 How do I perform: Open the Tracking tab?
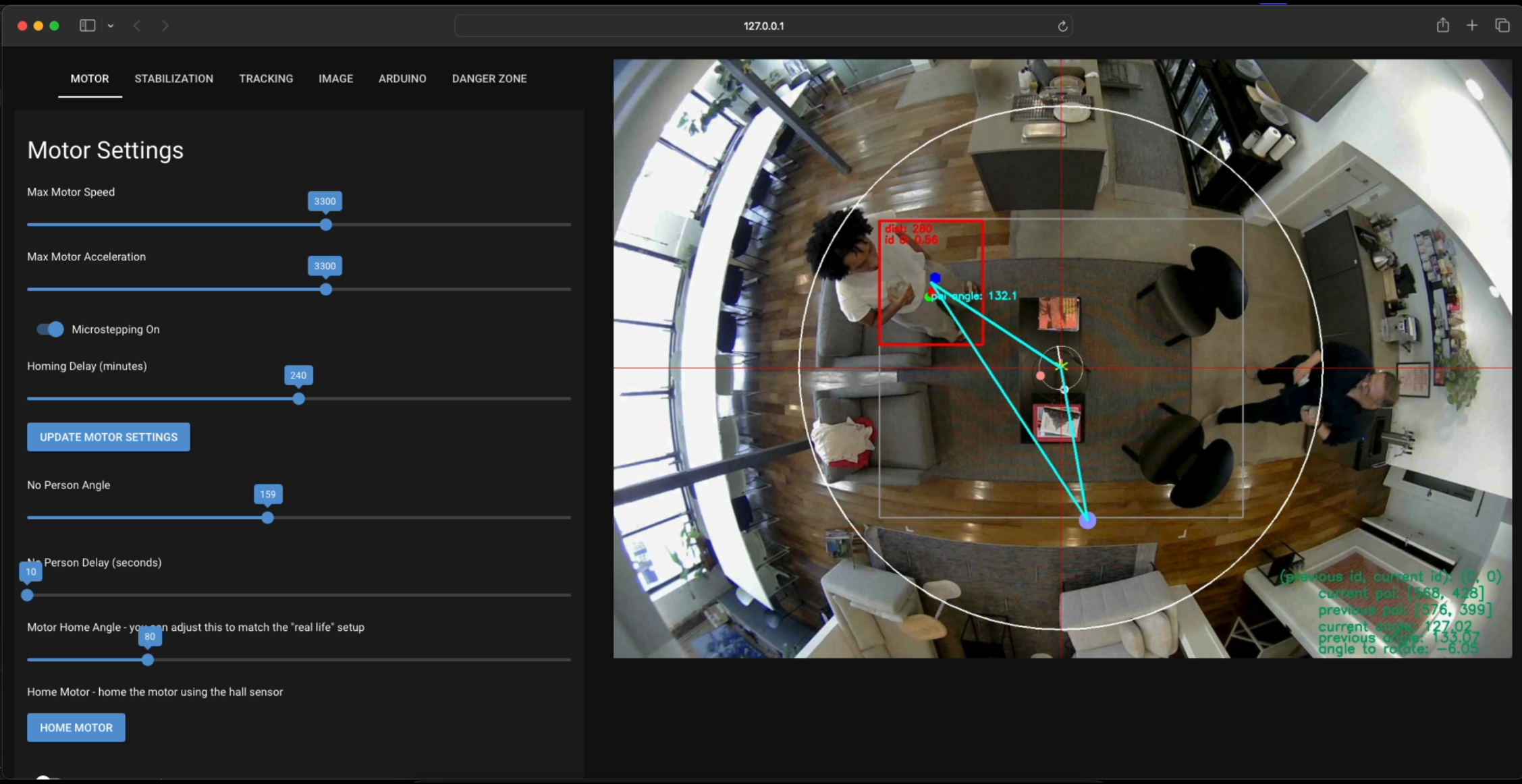pyautogui.click(x=266, y=79)
